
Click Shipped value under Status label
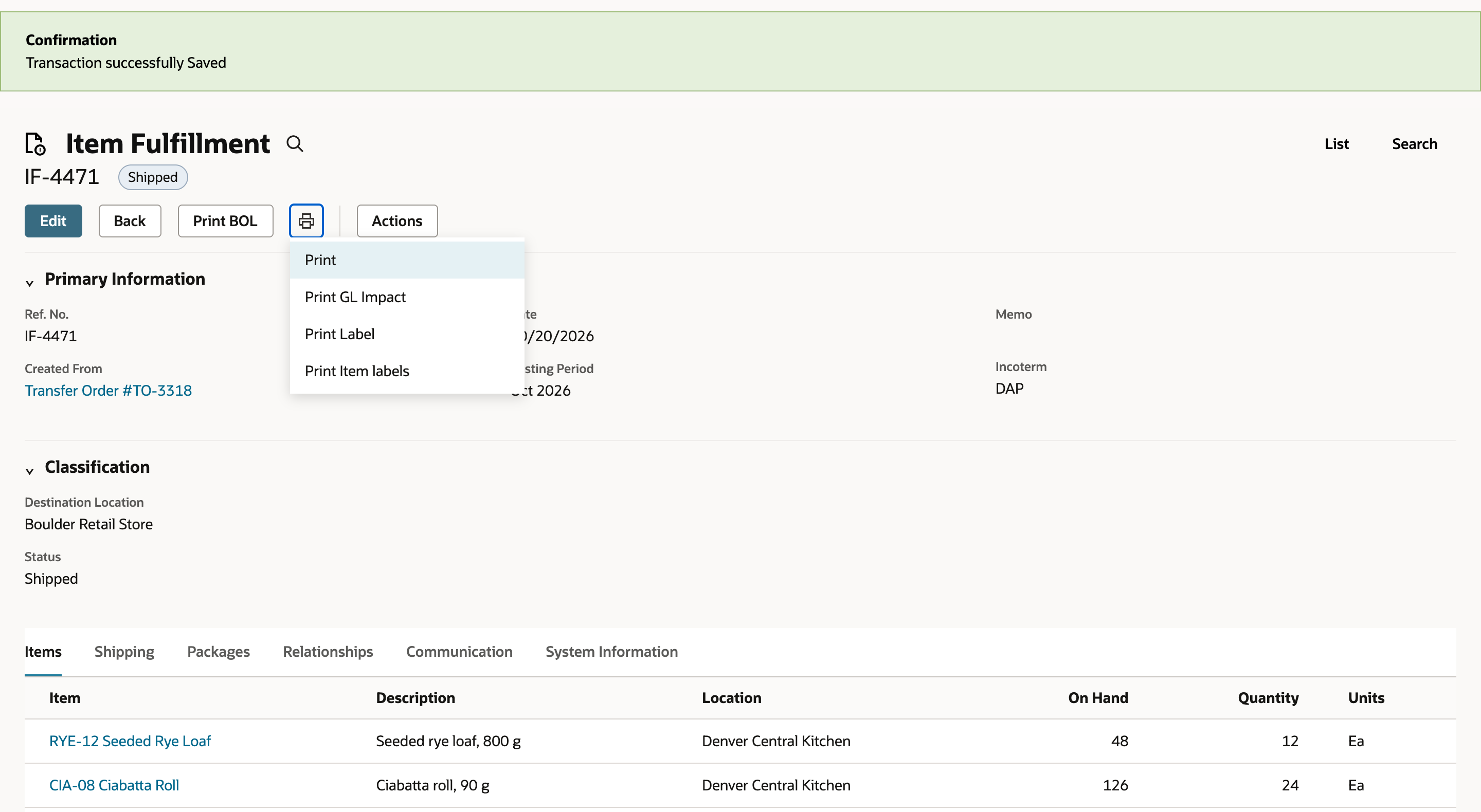pos(51,579)
